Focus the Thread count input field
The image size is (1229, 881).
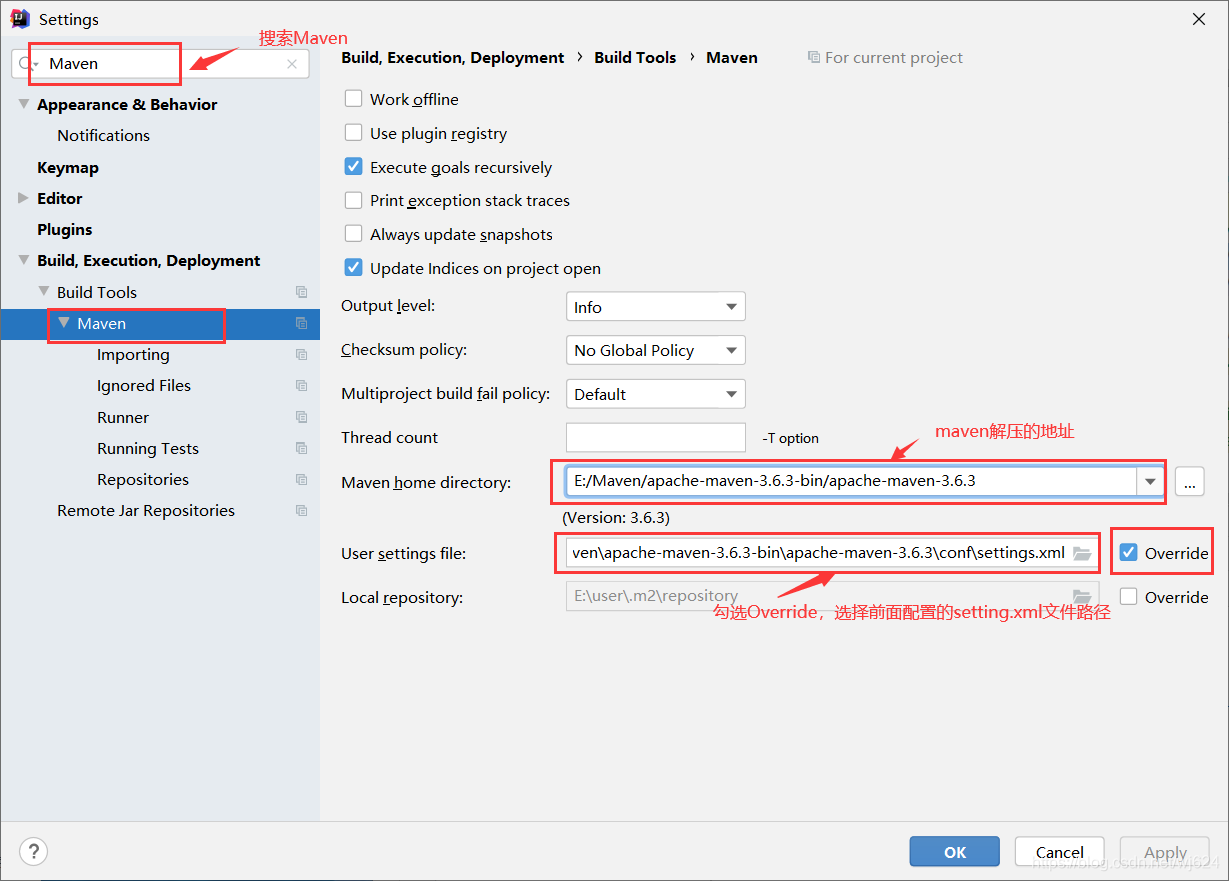(656, 437)
